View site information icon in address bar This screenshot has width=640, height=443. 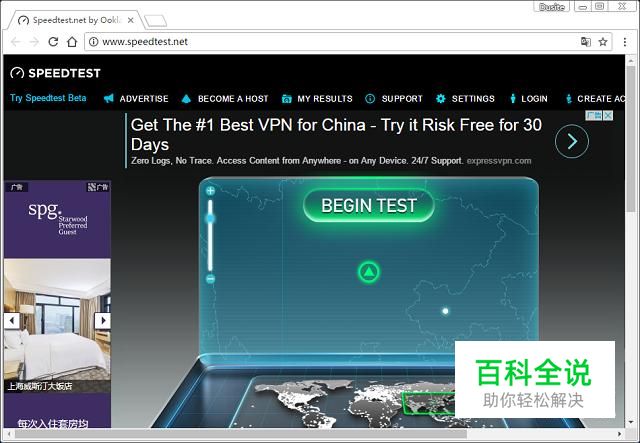coord(93,42)
